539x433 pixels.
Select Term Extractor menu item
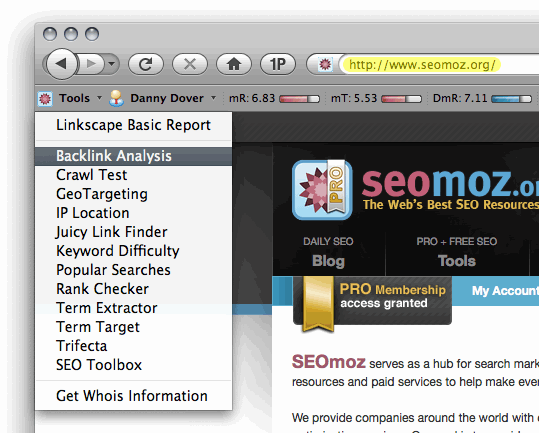(x=133, y=308)
